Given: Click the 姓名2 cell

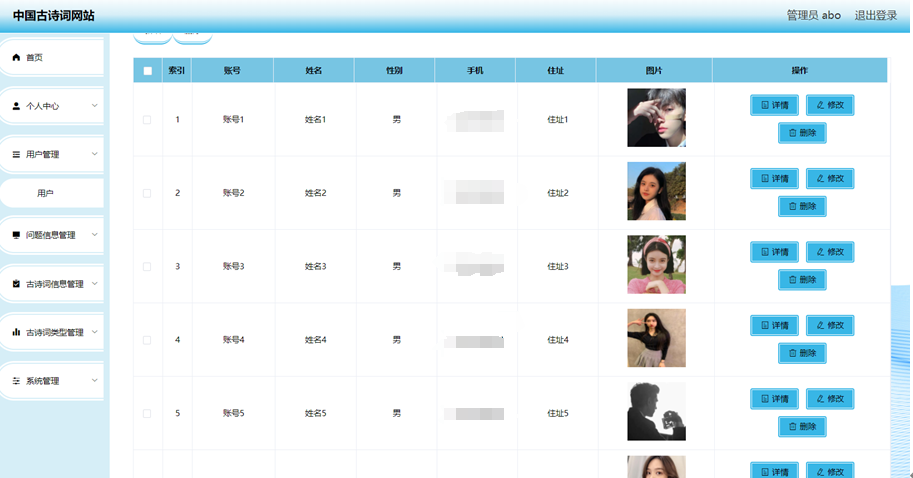Looking at the screenshot, I should click(316, 193).
